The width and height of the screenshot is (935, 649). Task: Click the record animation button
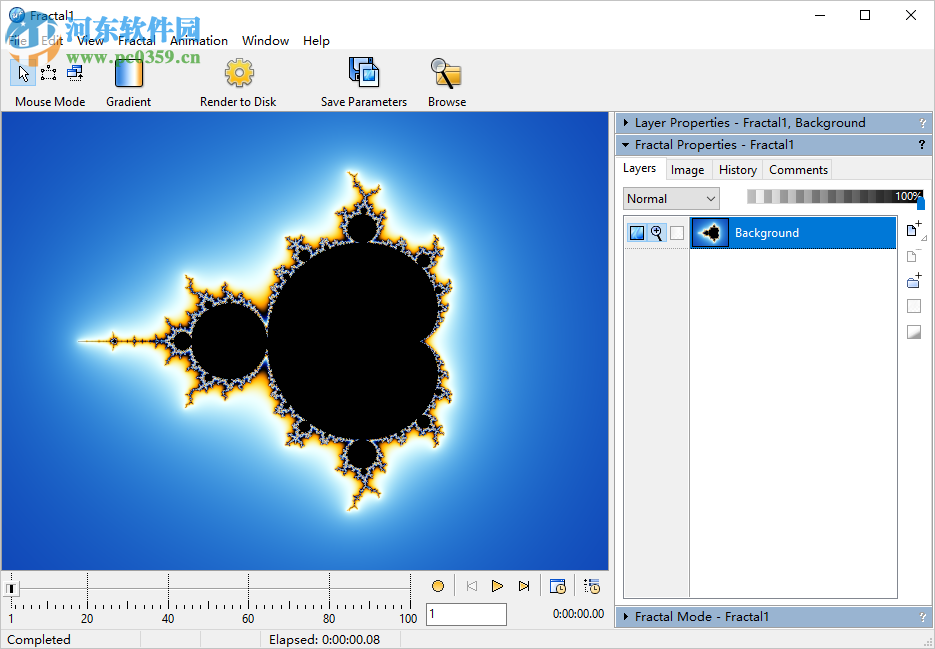click(437, 585)
